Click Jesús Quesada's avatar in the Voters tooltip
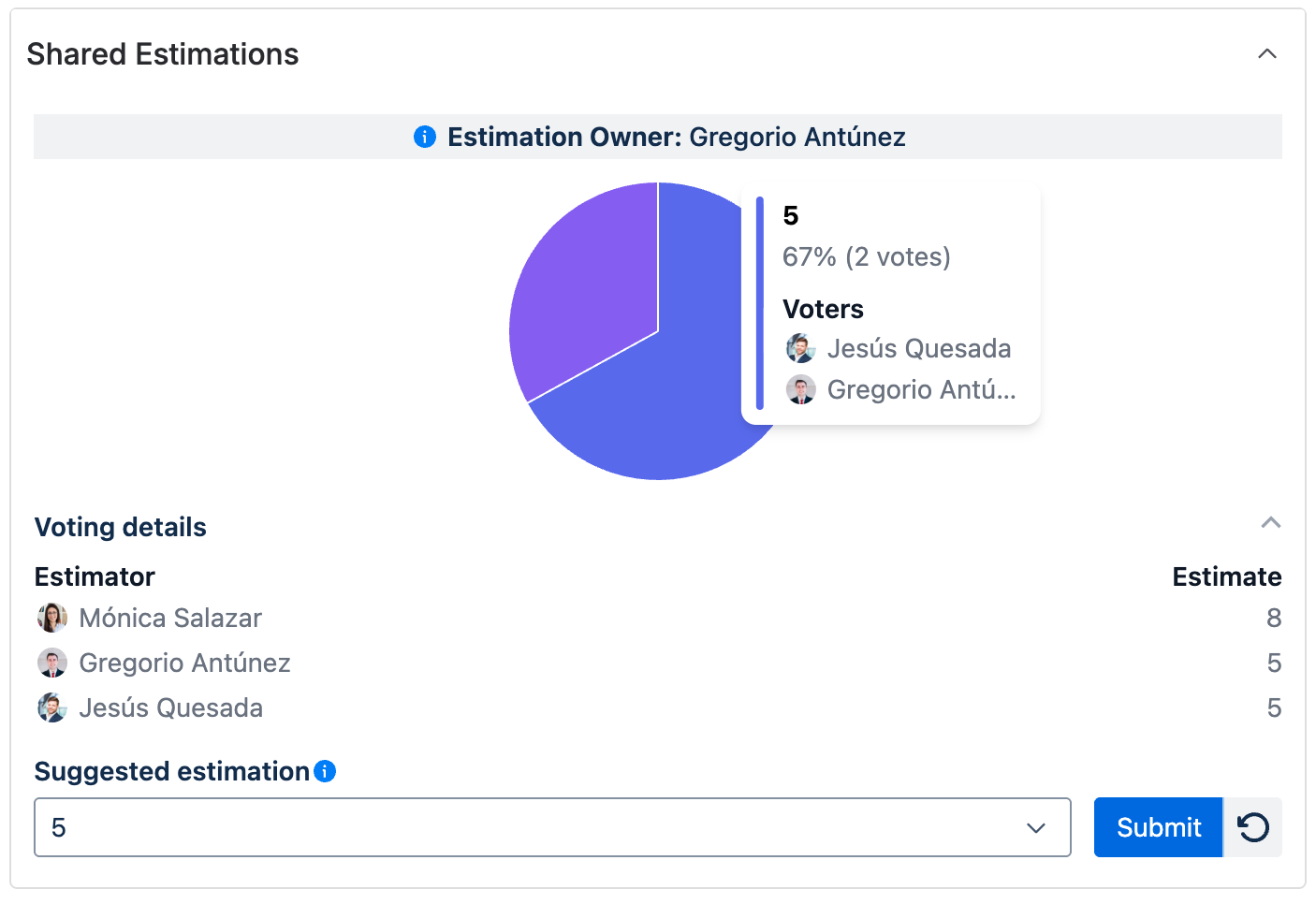This screenshot has width=1316, height=904. 801,348
